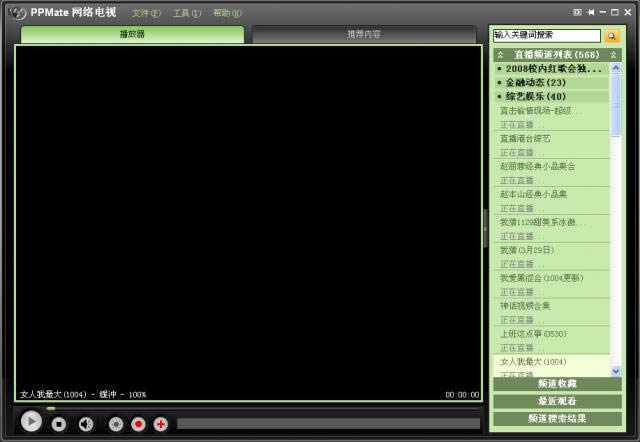Switch to the 推荐内容 tab

[x=364, y=34]
